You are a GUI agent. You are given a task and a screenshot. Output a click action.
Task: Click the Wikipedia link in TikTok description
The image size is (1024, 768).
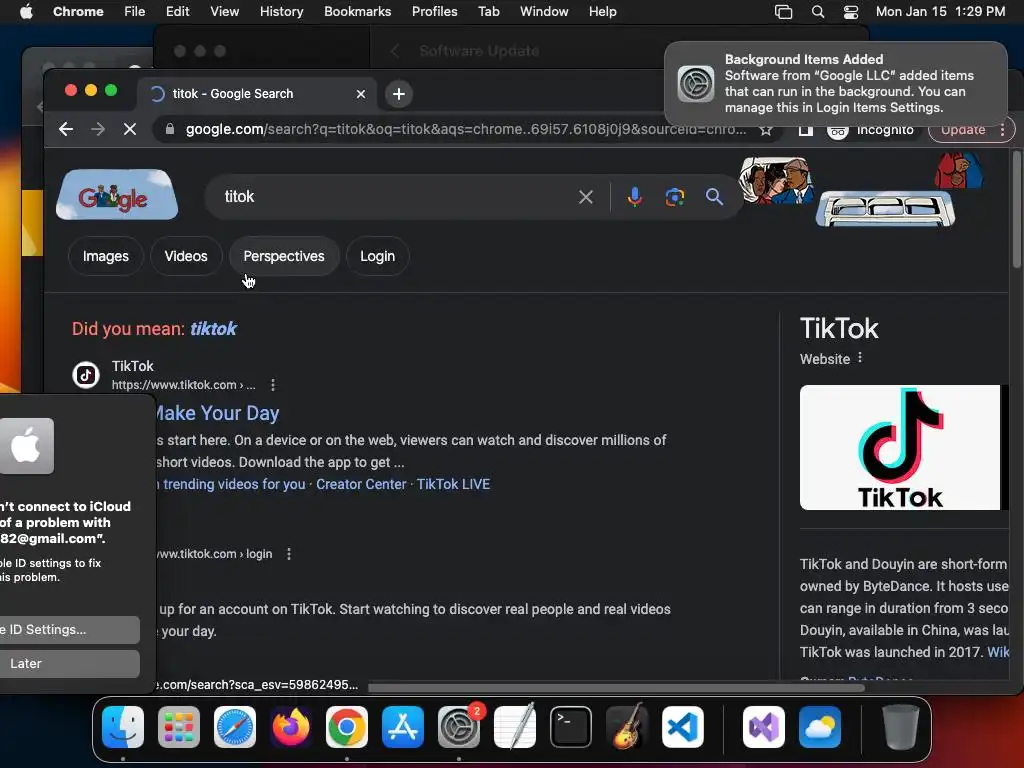click(998, 652)
